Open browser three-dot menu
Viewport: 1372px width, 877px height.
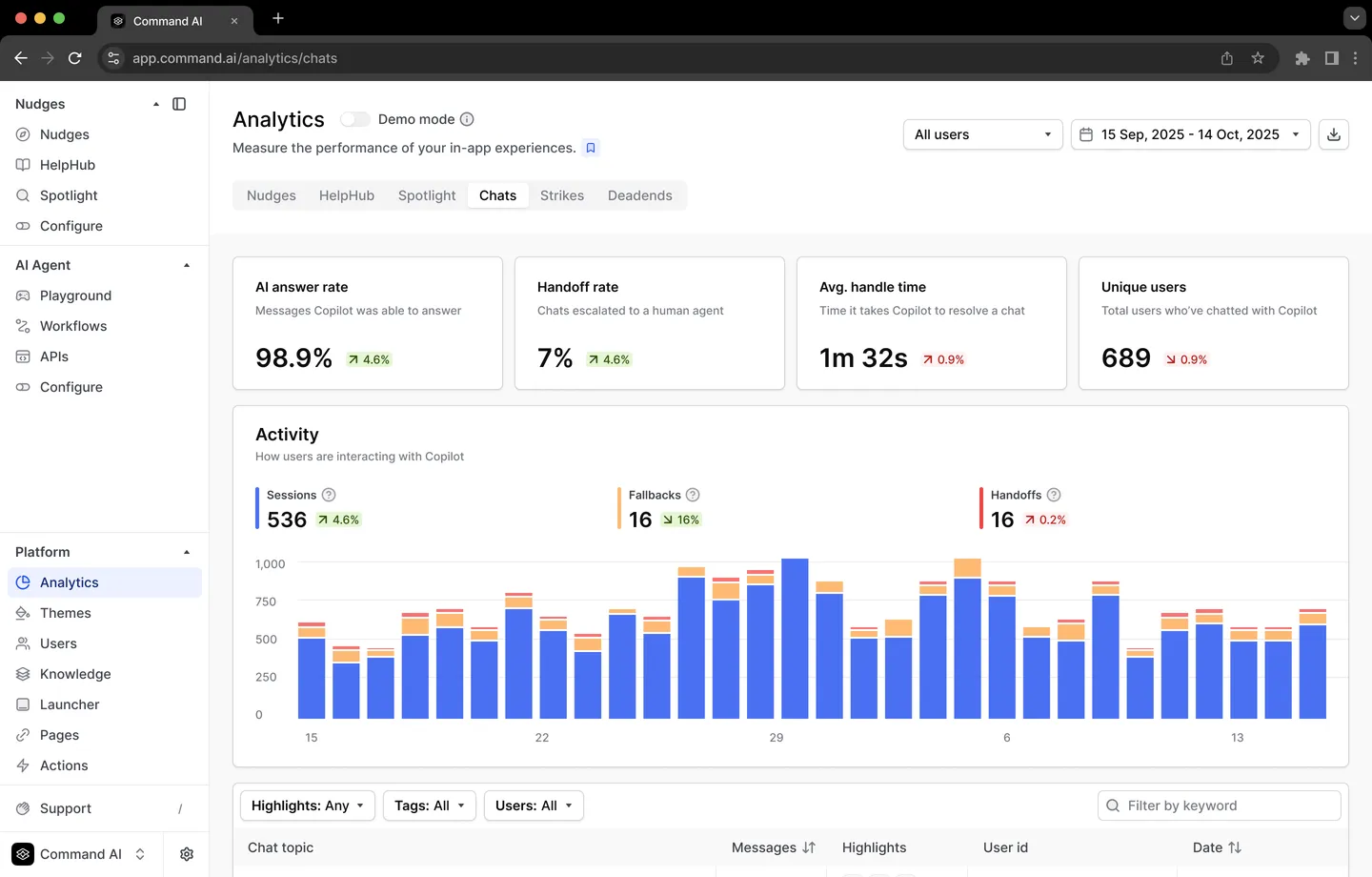1355,58
